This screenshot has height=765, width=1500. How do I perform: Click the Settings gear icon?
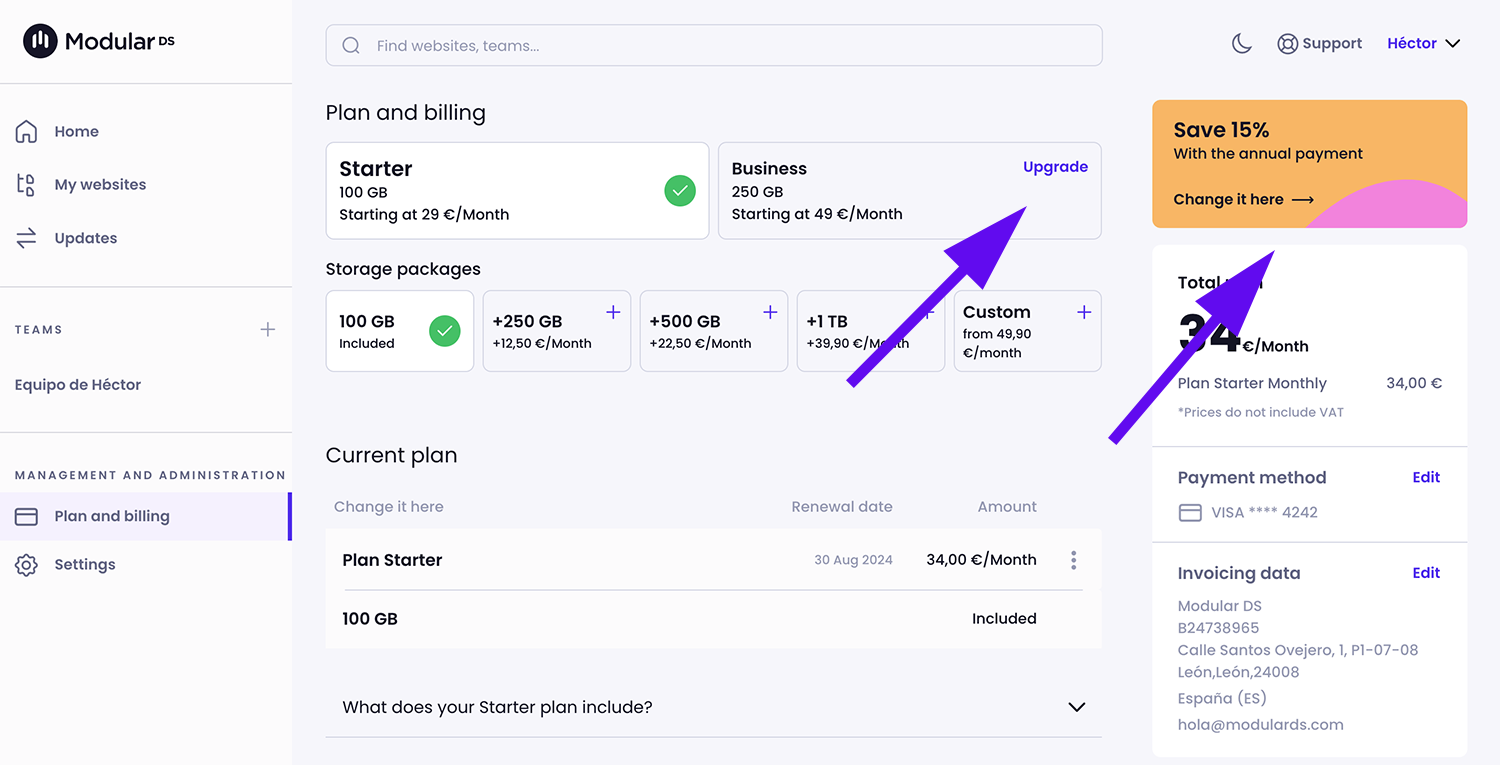[x=27, y=565]
